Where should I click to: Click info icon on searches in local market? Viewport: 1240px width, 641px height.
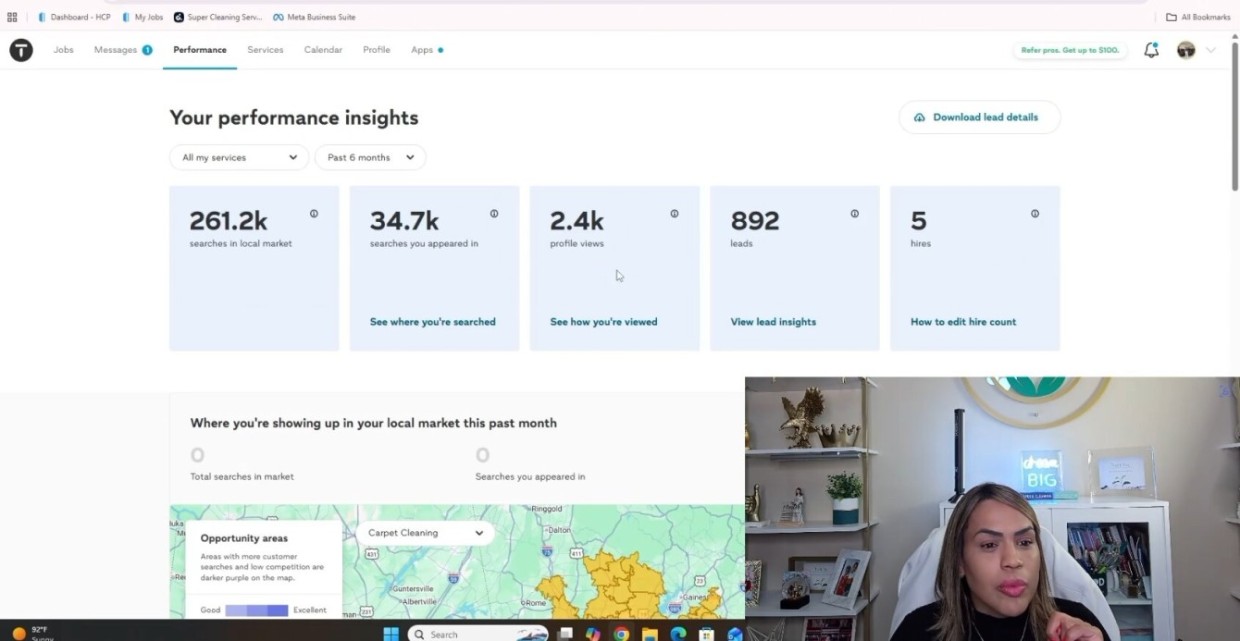(314, 213)
